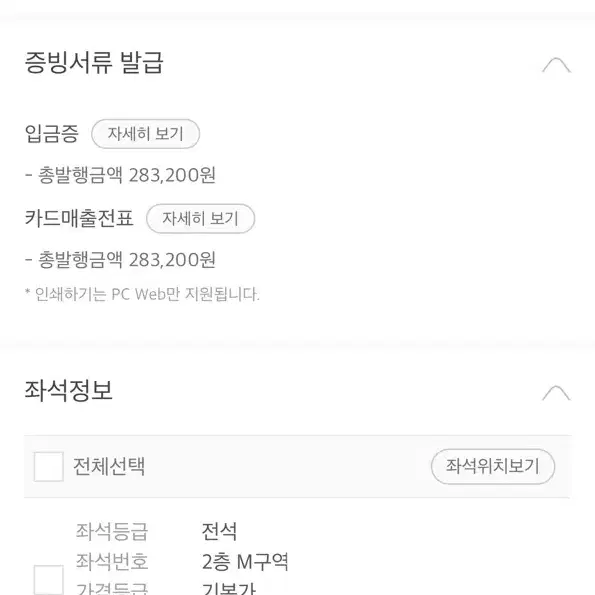Open 자세히 보기 for 카드매출전표
The width and height of the screenshot is (595, 595).
pos(200,219)
